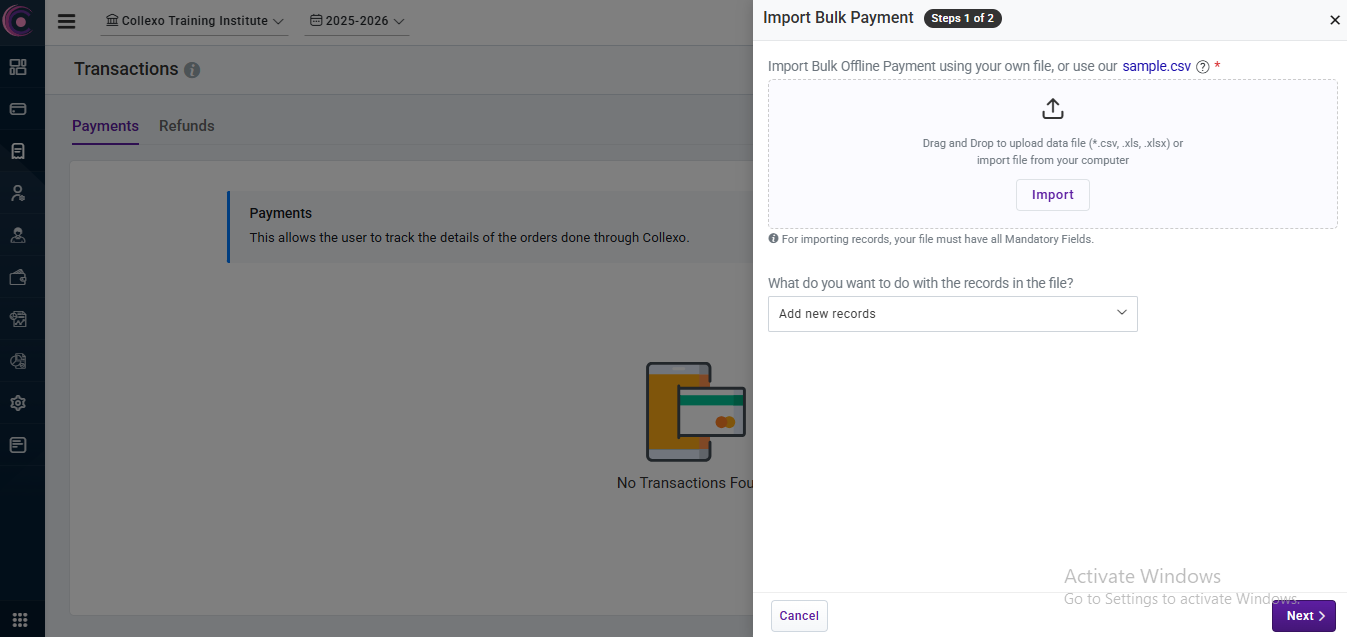This screenshot has height=637, width=1347.
Task: Open the wallet icon in sidebar
Action: (18, 278)
